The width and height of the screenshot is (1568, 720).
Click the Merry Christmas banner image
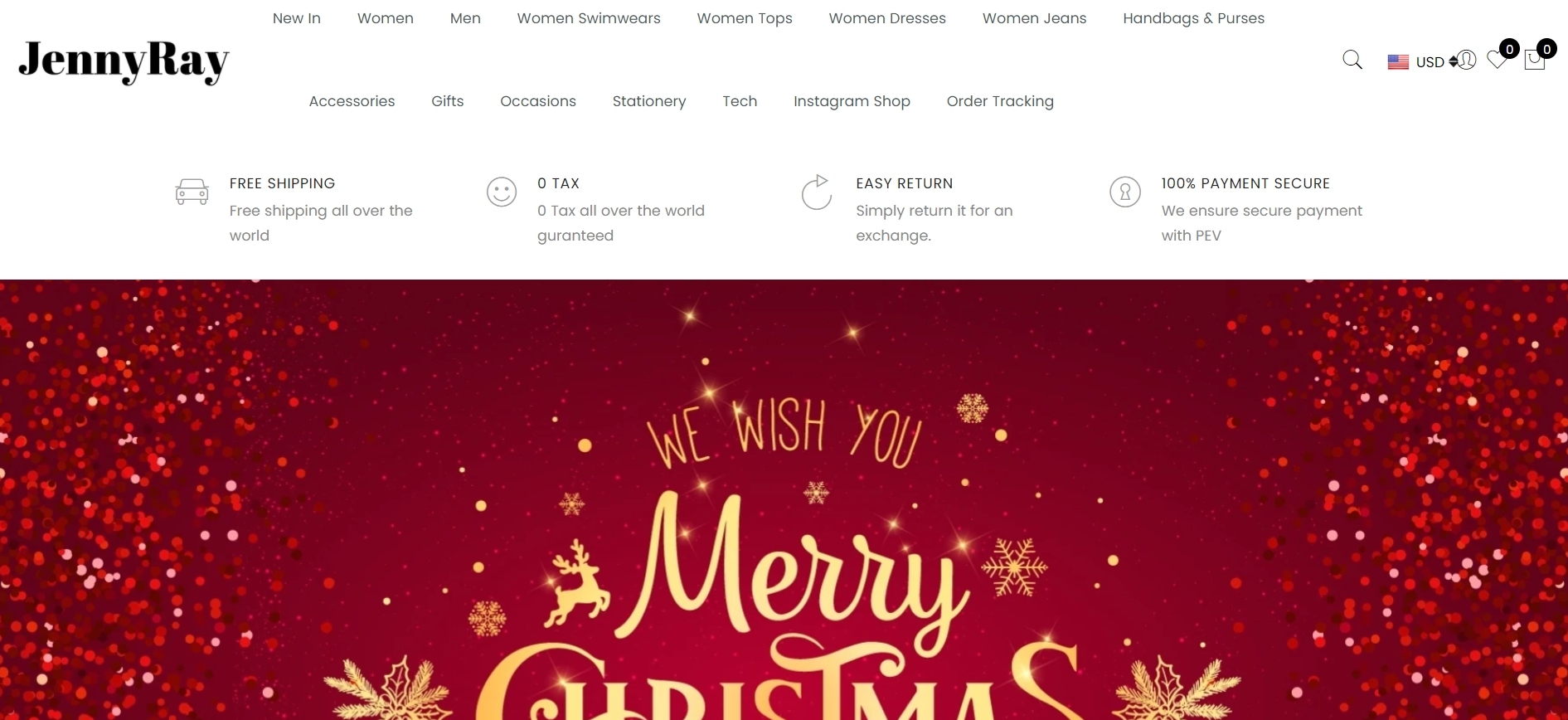784,499
